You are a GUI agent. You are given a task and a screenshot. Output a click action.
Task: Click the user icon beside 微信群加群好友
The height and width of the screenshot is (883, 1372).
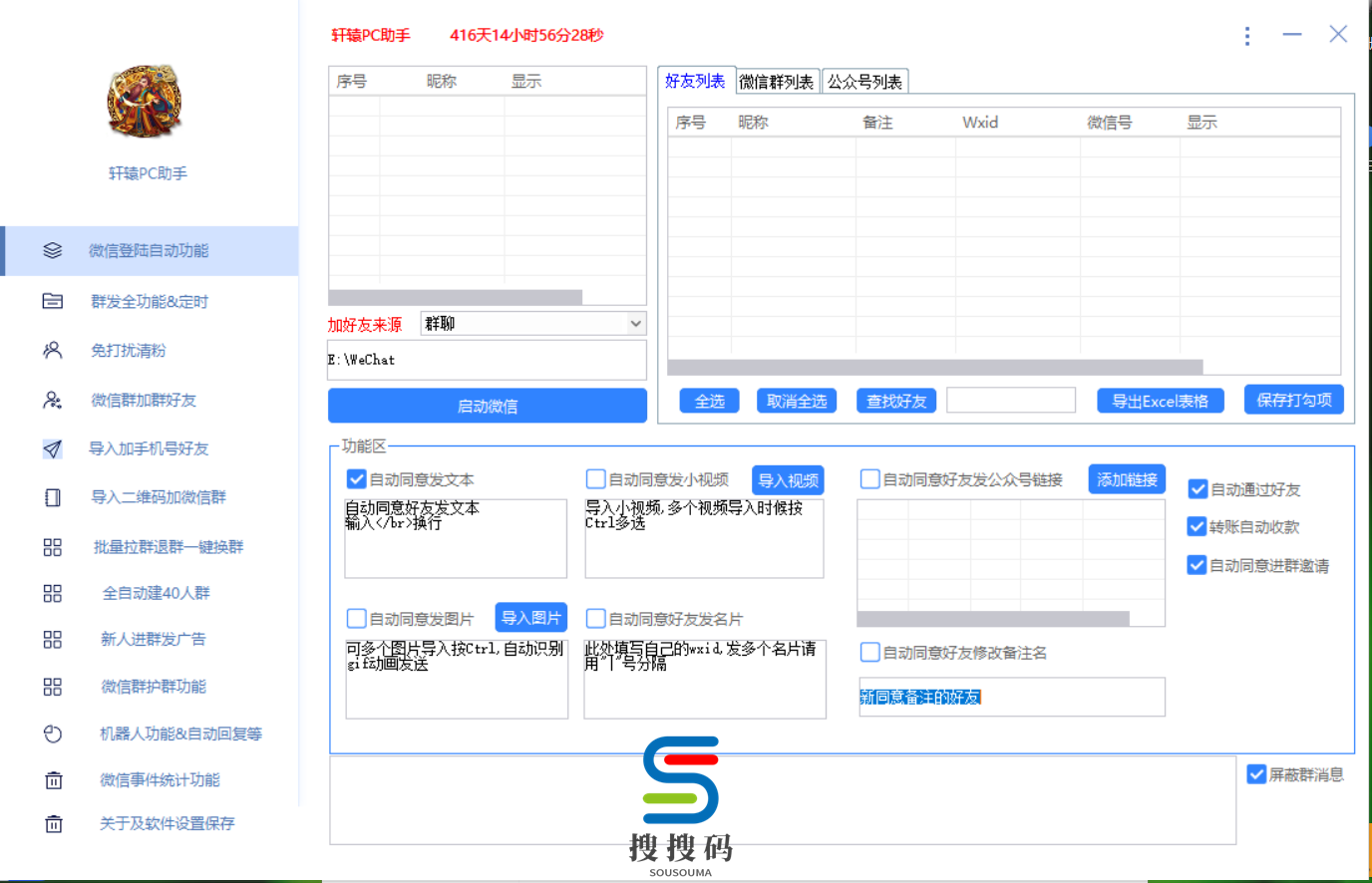tap(53, 400)
